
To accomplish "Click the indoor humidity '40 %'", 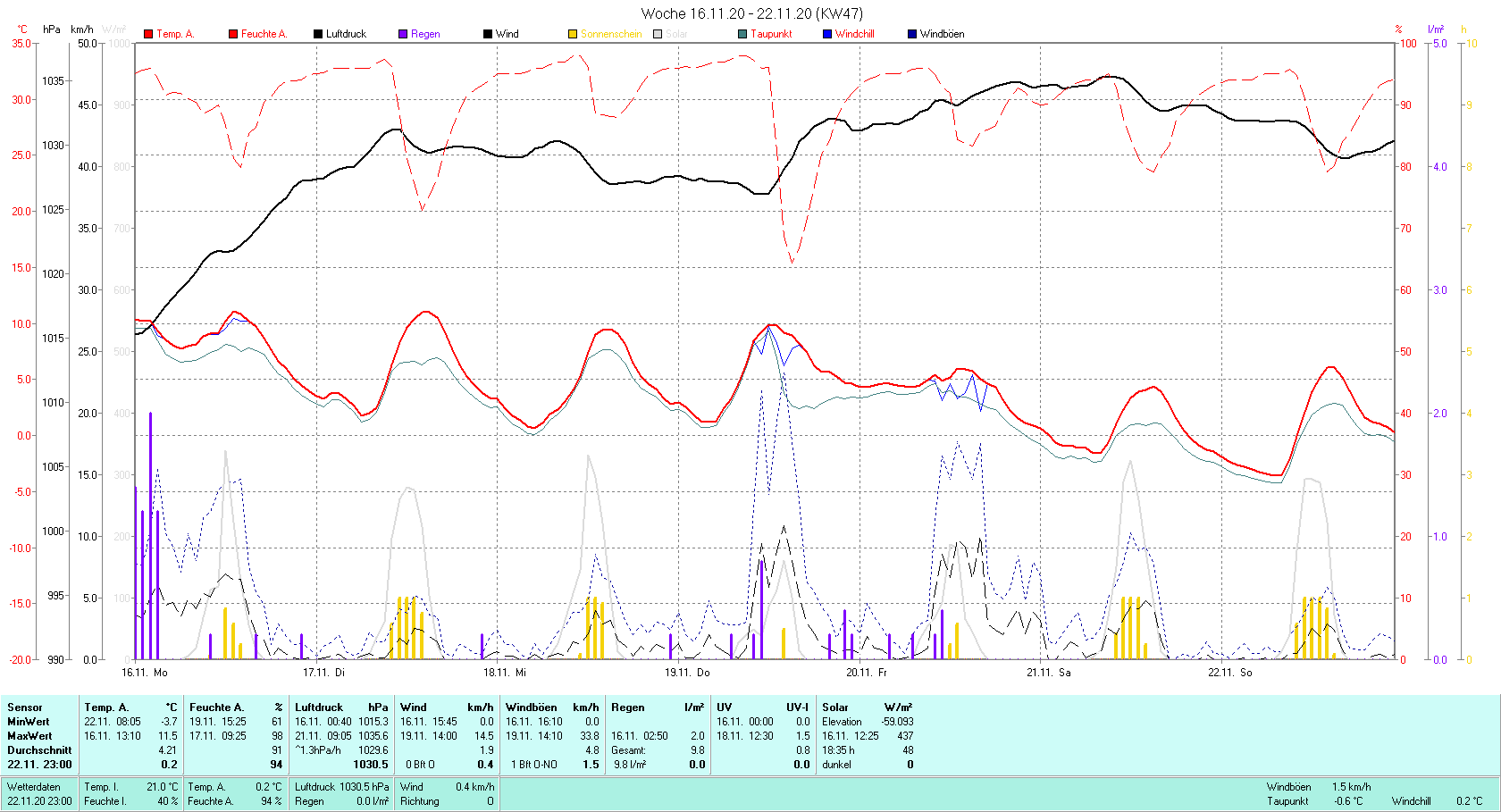I will point(168,801).
